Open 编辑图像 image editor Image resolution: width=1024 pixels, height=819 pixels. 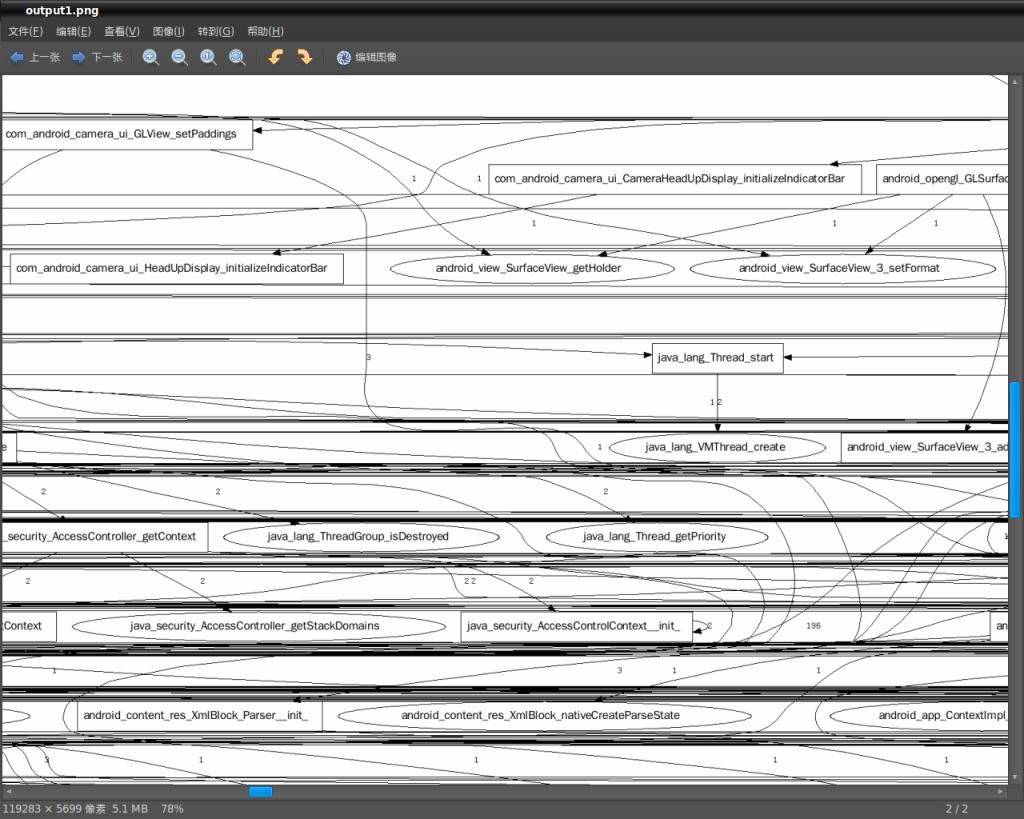click(x=367, y=58)
